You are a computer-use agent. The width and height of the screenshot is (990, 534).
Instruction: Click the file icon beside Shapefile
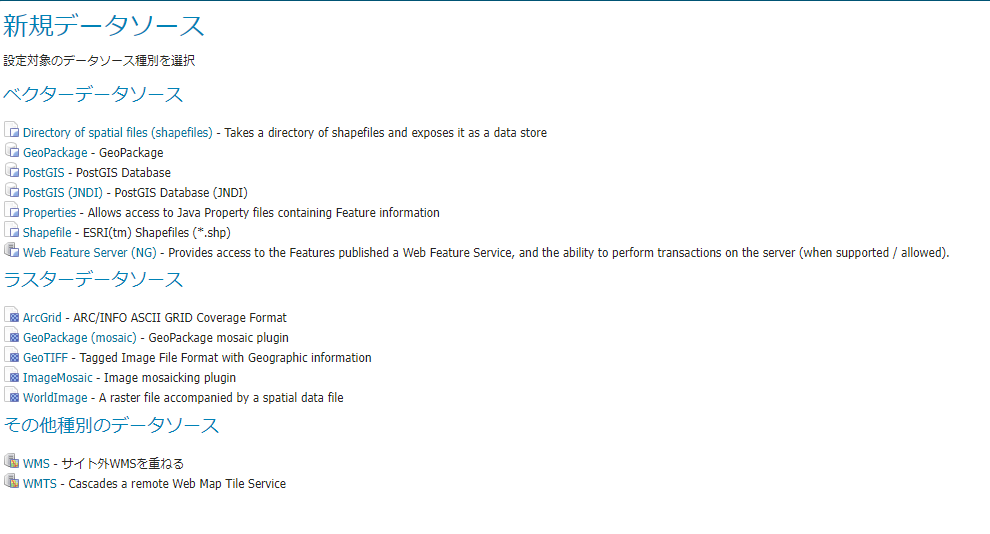click(x=11, y=231)
